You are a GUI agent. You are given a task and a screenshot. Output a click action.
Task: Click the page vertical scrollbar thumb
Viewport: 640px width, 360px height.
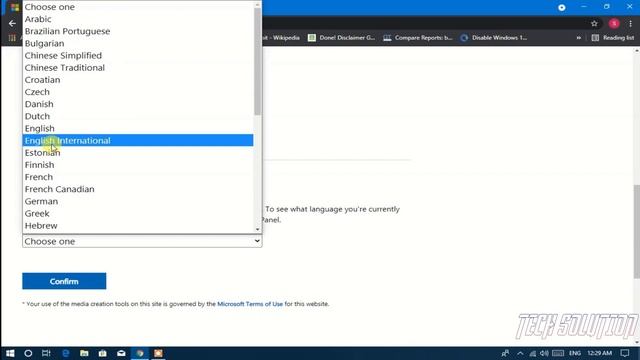637,232
